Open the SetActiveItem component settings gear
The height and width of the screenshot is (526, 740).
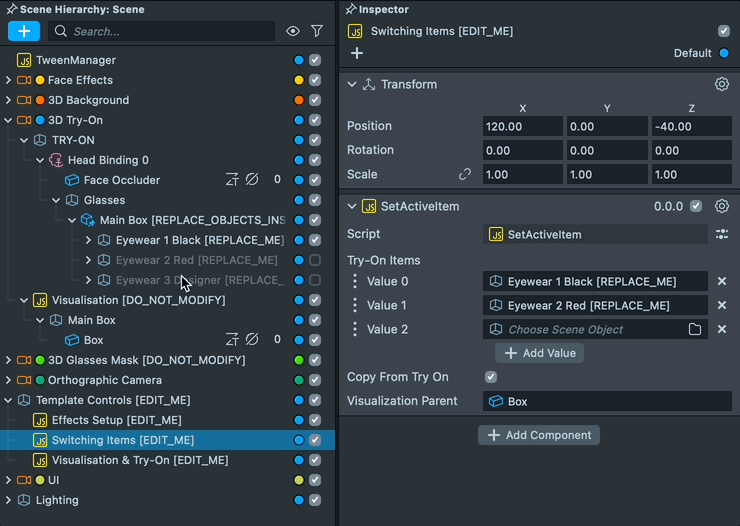tap(721, 207)
